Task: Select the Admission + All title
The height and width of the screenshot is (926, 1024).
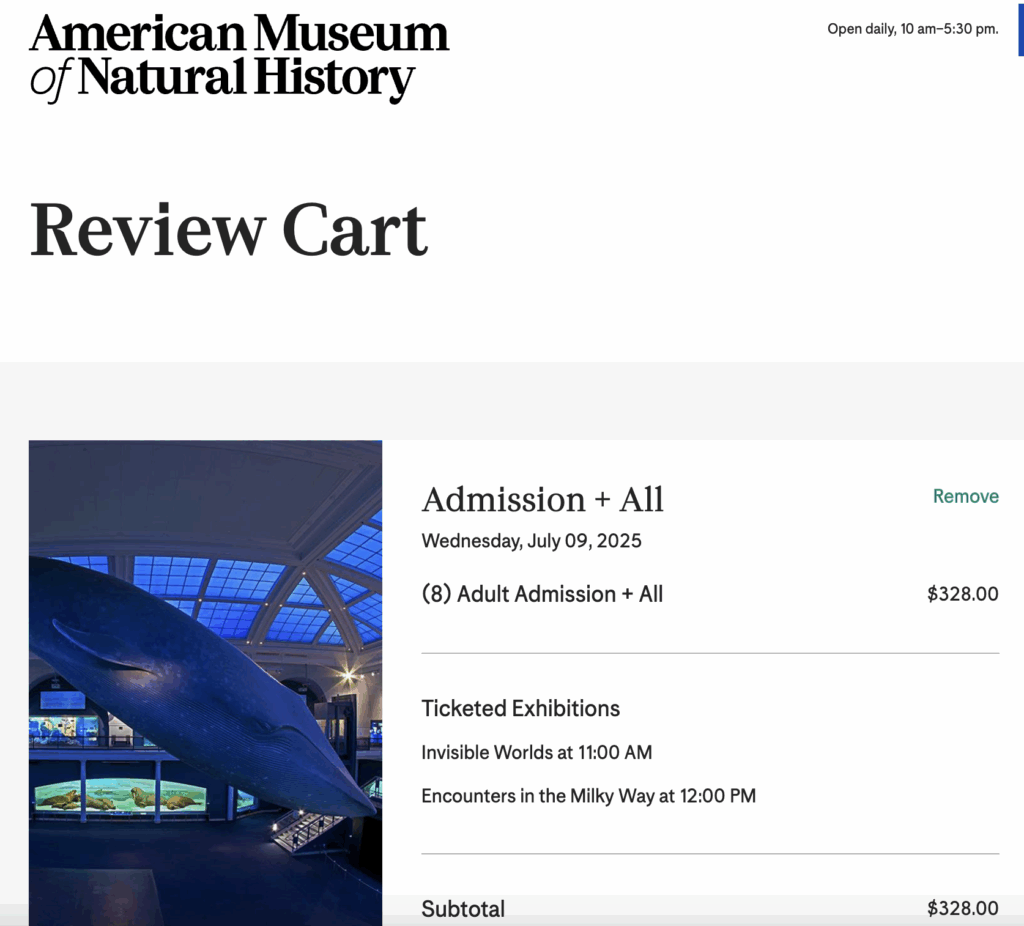Action: pyautogui.click(x=543, y=500)
